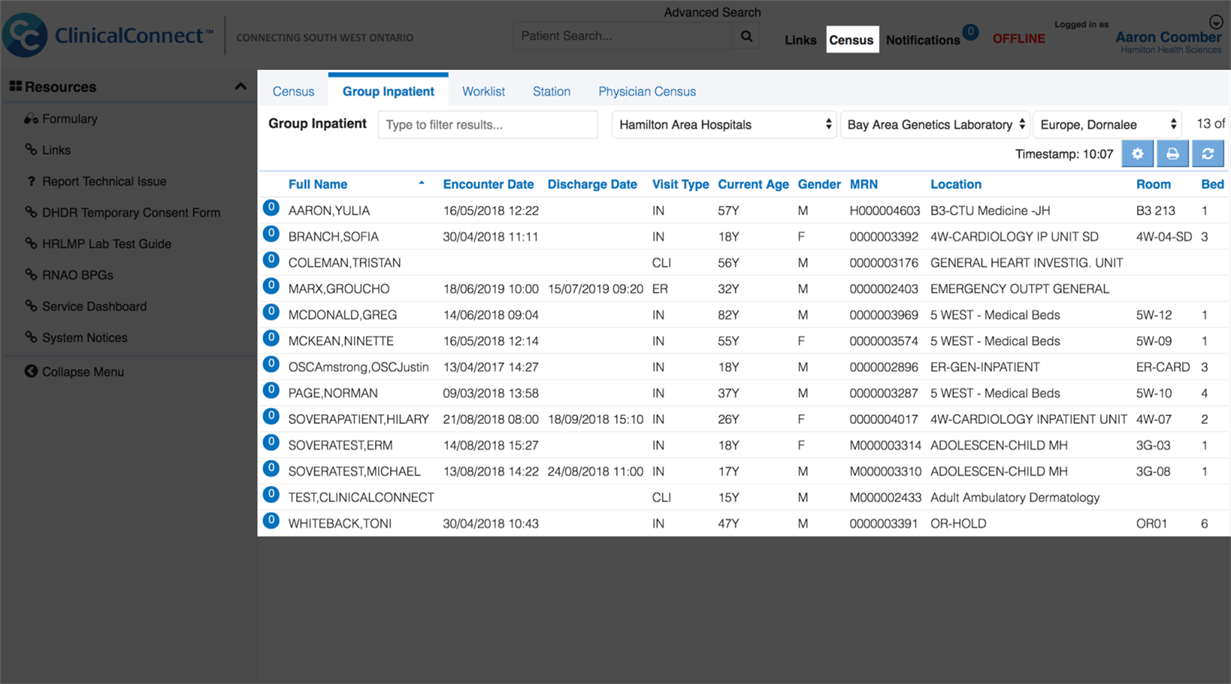Sort by Visit Type column
Image resolution: width=1231 pixels, height=684 pixels.
(680, 185)
